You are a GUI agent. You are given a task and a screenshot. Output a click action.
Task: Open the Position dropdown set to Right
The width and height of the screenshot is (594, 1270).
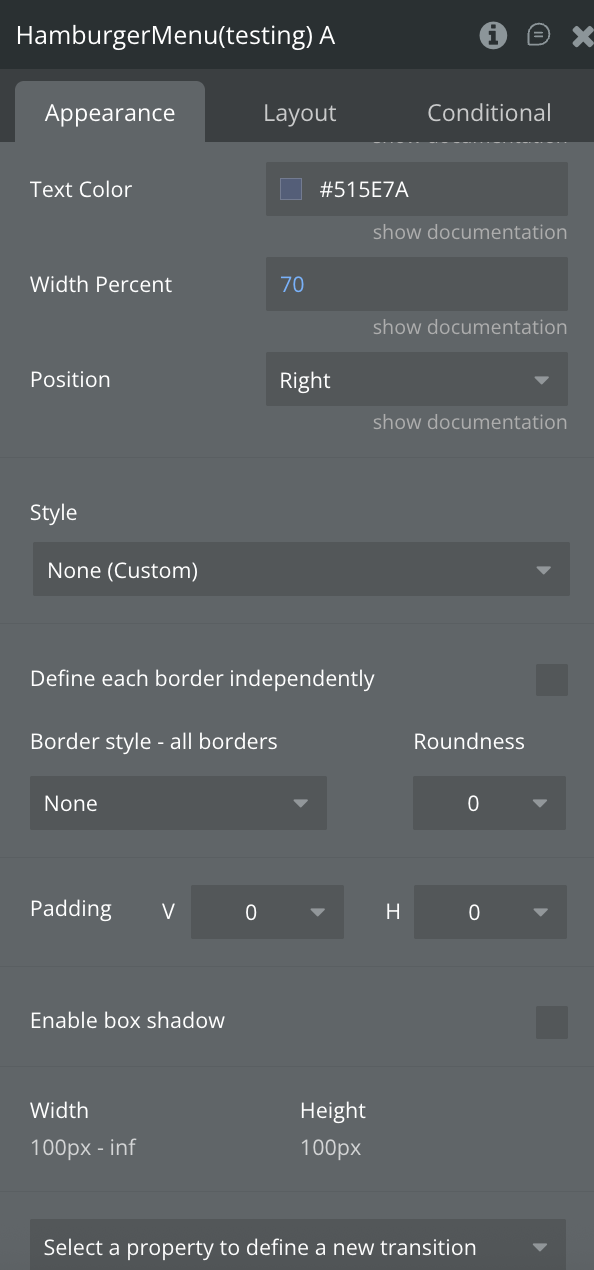click(417, 379)
